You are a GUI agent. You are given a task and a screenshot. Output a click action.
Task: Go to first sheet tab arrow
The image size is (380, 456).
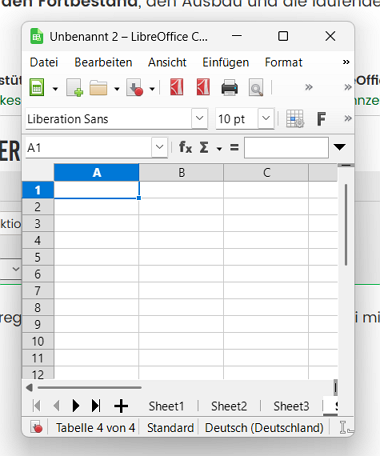tap(37, 406)
